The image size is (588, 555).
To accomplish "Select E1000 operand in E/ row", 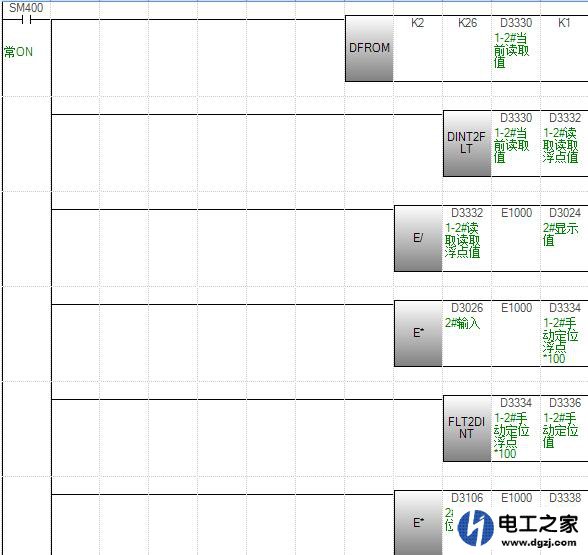I will click(516, 213).
